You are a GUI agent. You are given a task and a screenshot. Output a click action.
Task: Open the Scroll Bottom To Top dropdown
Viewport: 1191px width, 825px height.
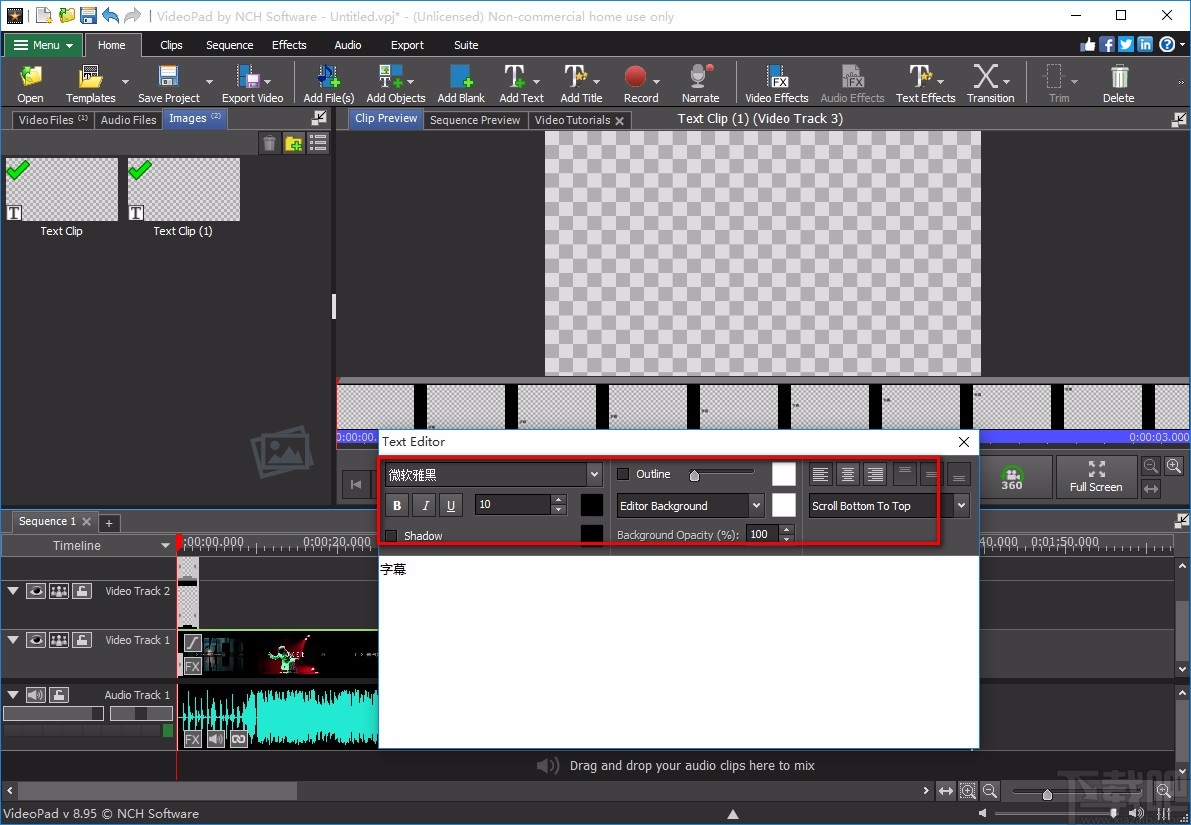tap(959, 505)
